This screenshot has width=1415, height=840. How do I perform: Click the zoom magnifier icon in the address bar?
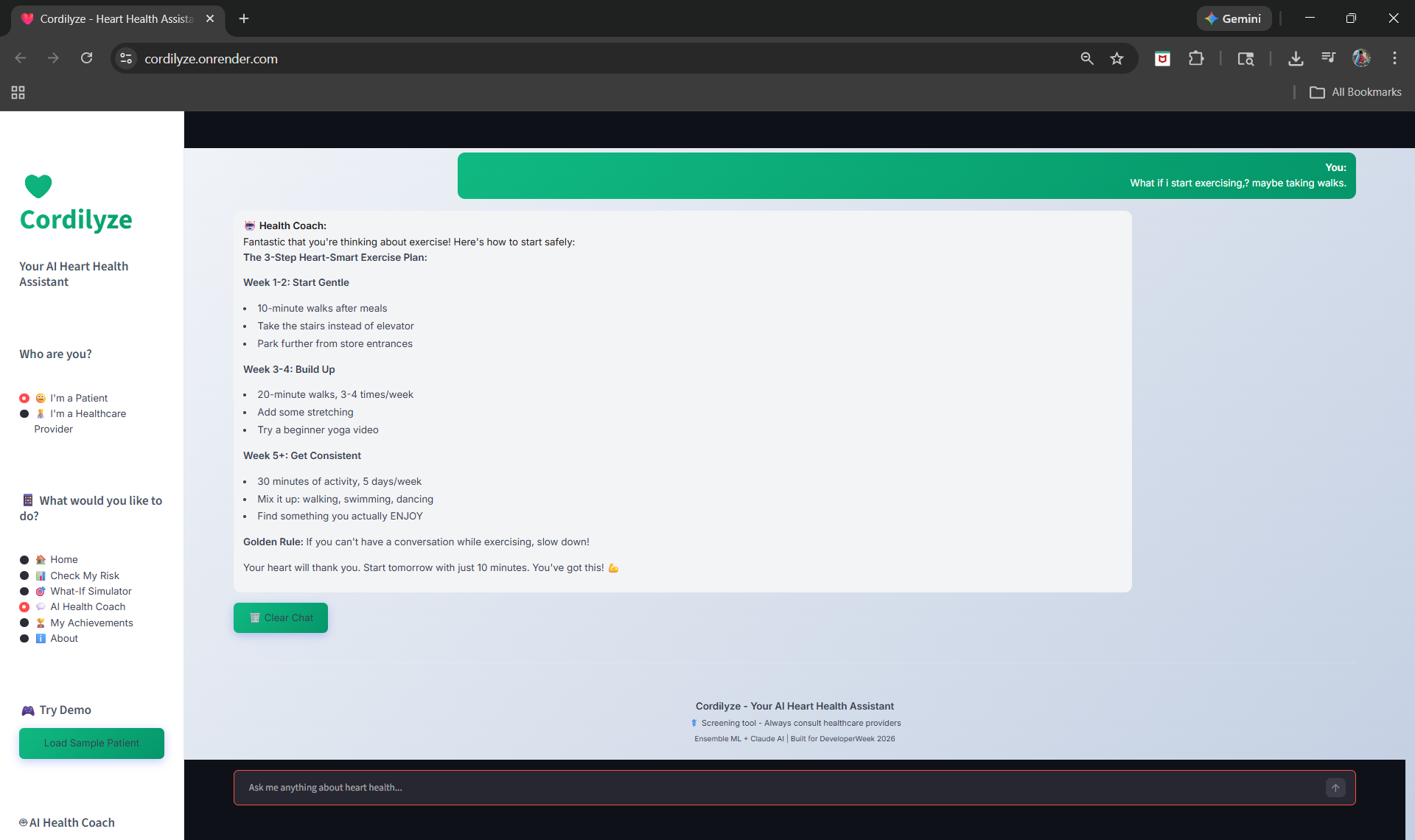[x=1086, y=59]
